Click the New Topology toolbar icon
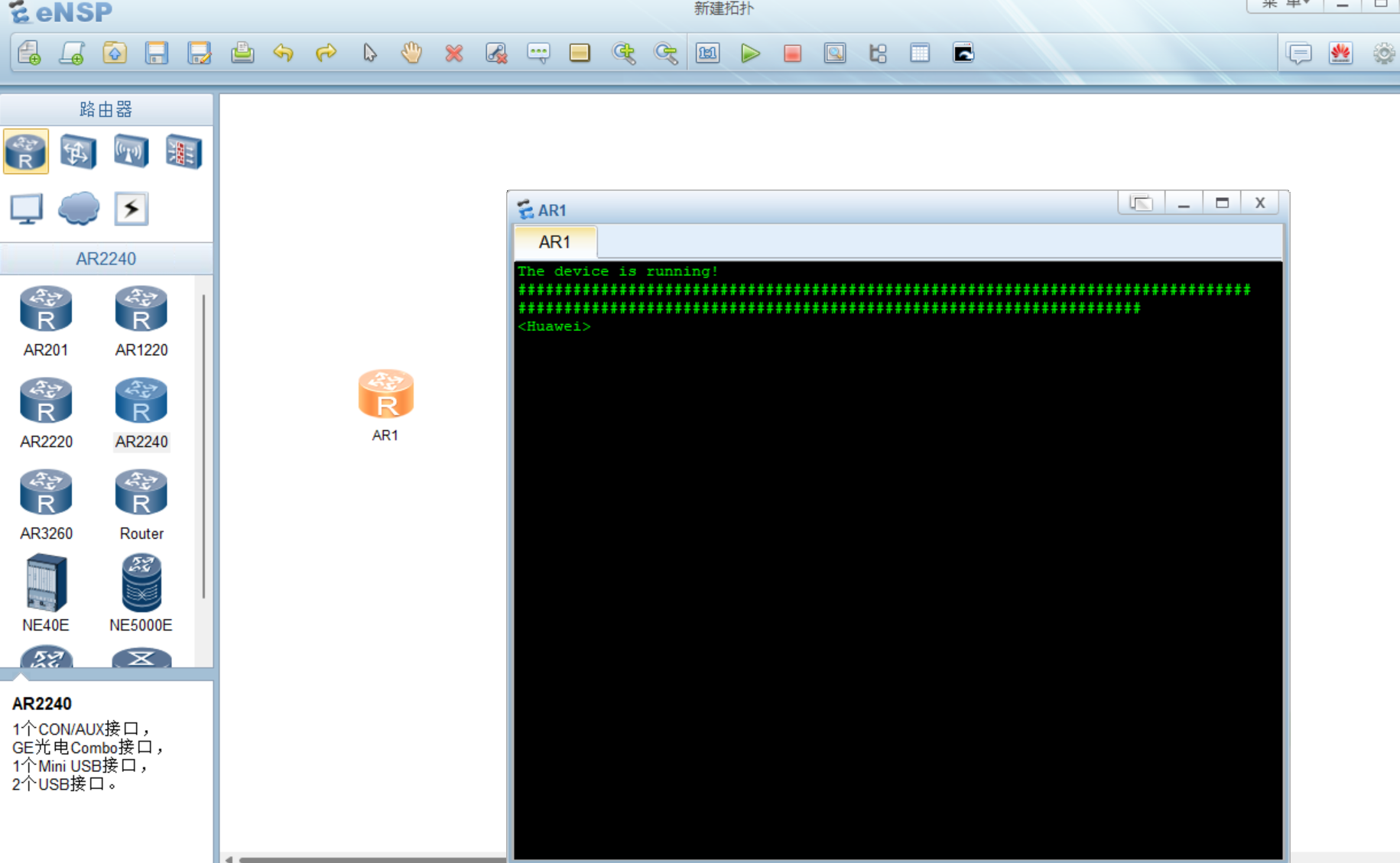Screen dimensions: 1400x863 point(29,54)
